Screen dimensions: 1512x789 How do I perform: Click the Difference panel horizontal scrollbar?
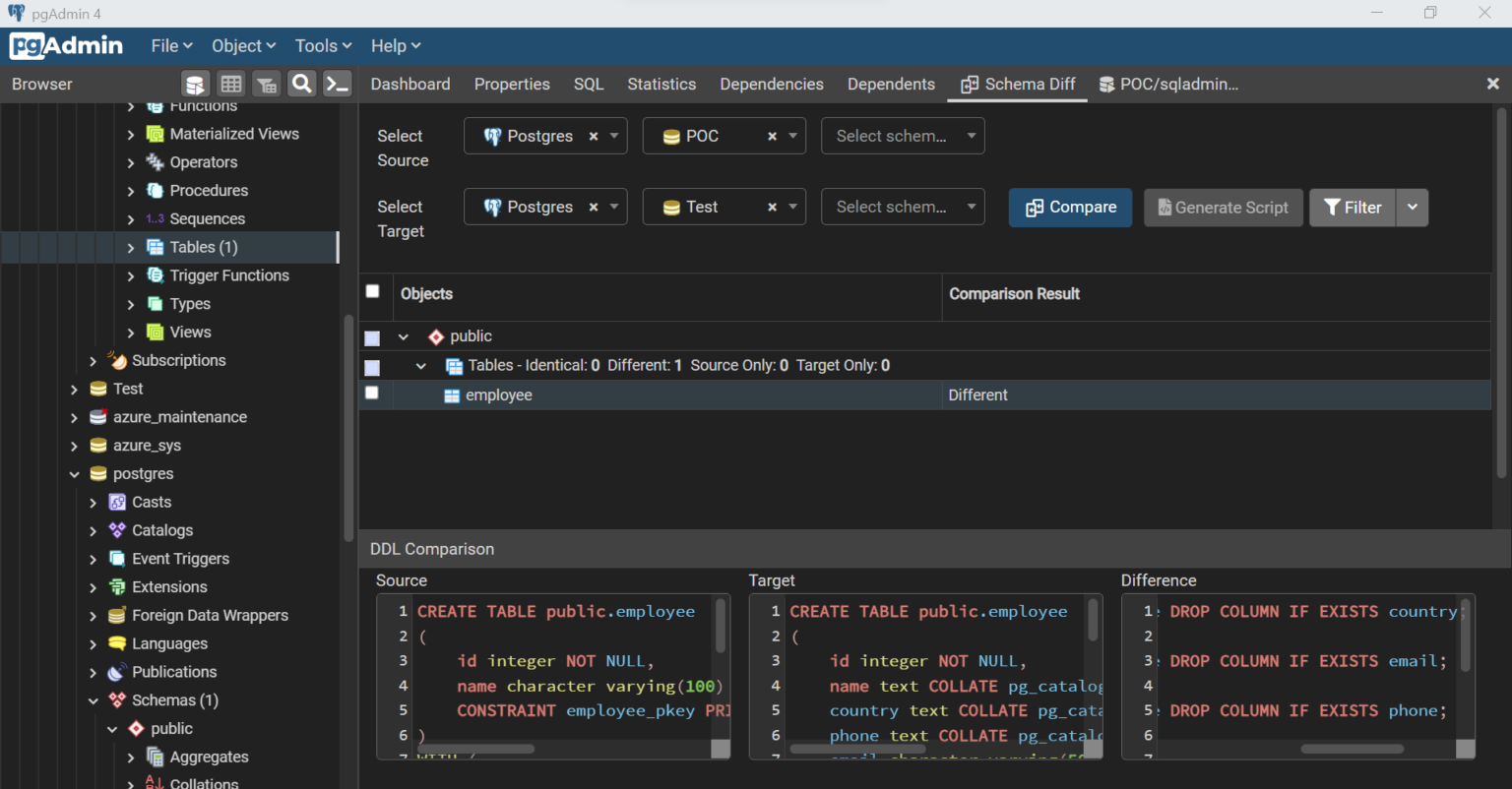(x=1352, y=749)
